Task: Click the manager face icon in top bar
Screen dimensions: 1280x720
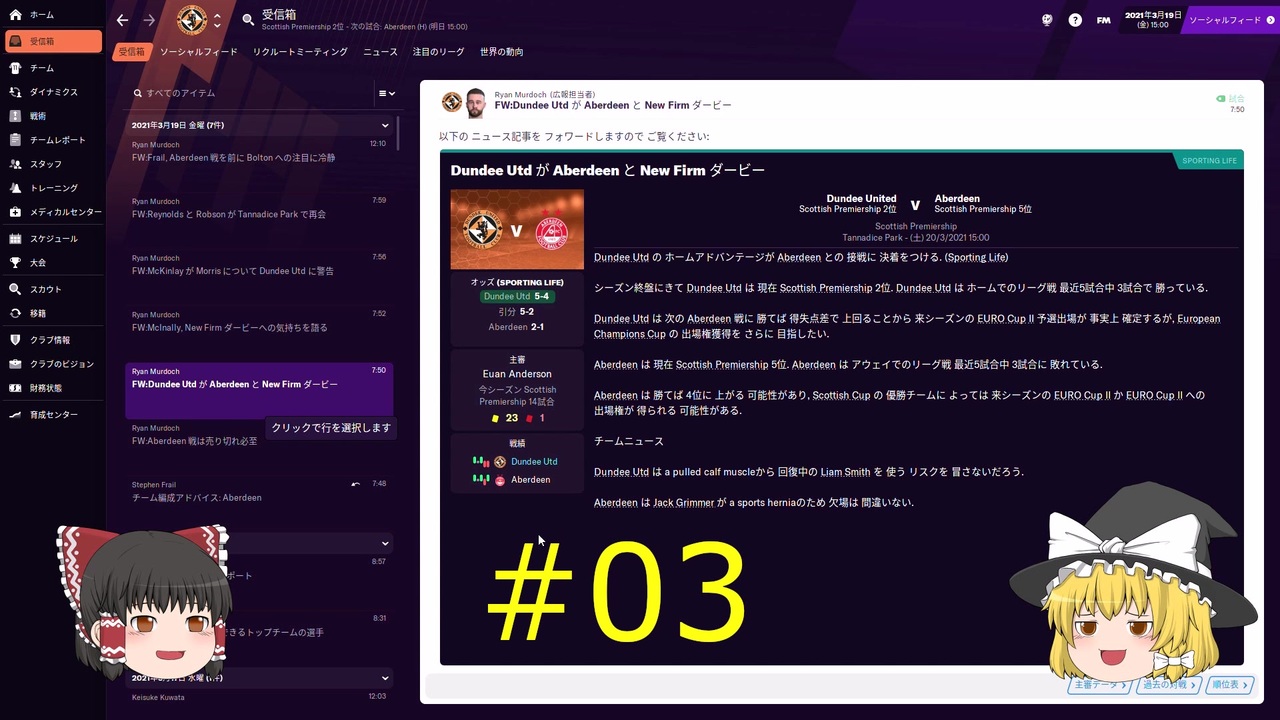Action: [x=1047, y=20]
